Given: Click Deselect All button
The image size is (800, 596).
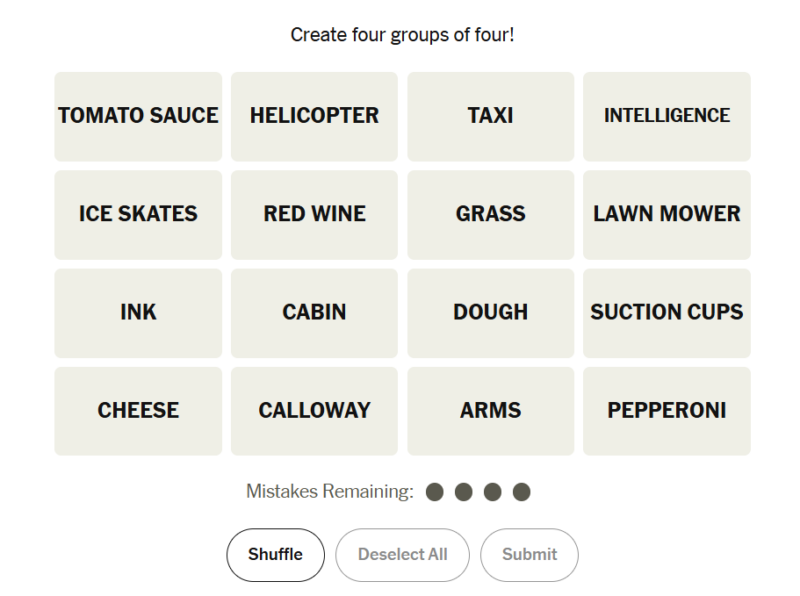Looking at the screenshot, I should (x=402, y=554).
